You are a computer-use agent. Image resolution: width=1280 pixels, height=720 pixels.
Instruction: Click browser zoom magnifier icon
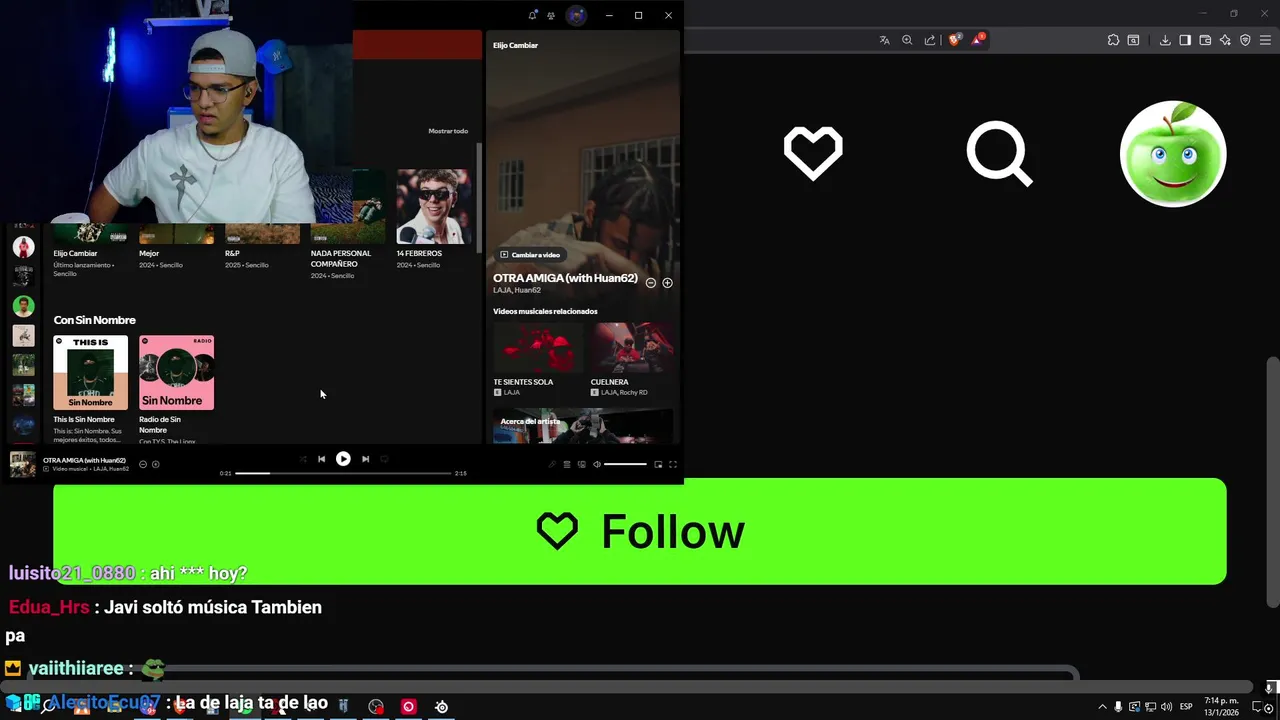coord(907,40)
